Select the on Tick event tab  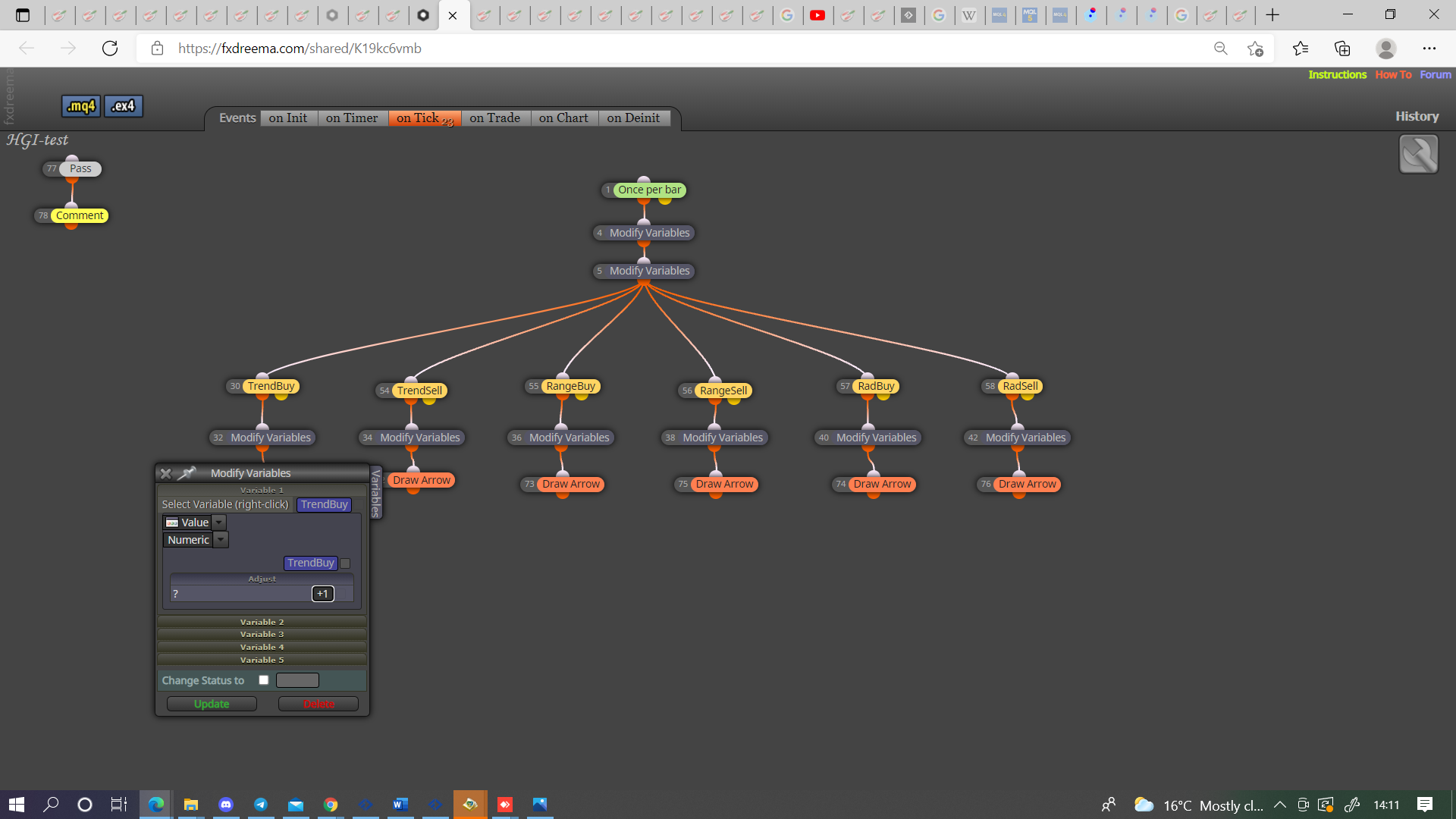tap(425, 118)
